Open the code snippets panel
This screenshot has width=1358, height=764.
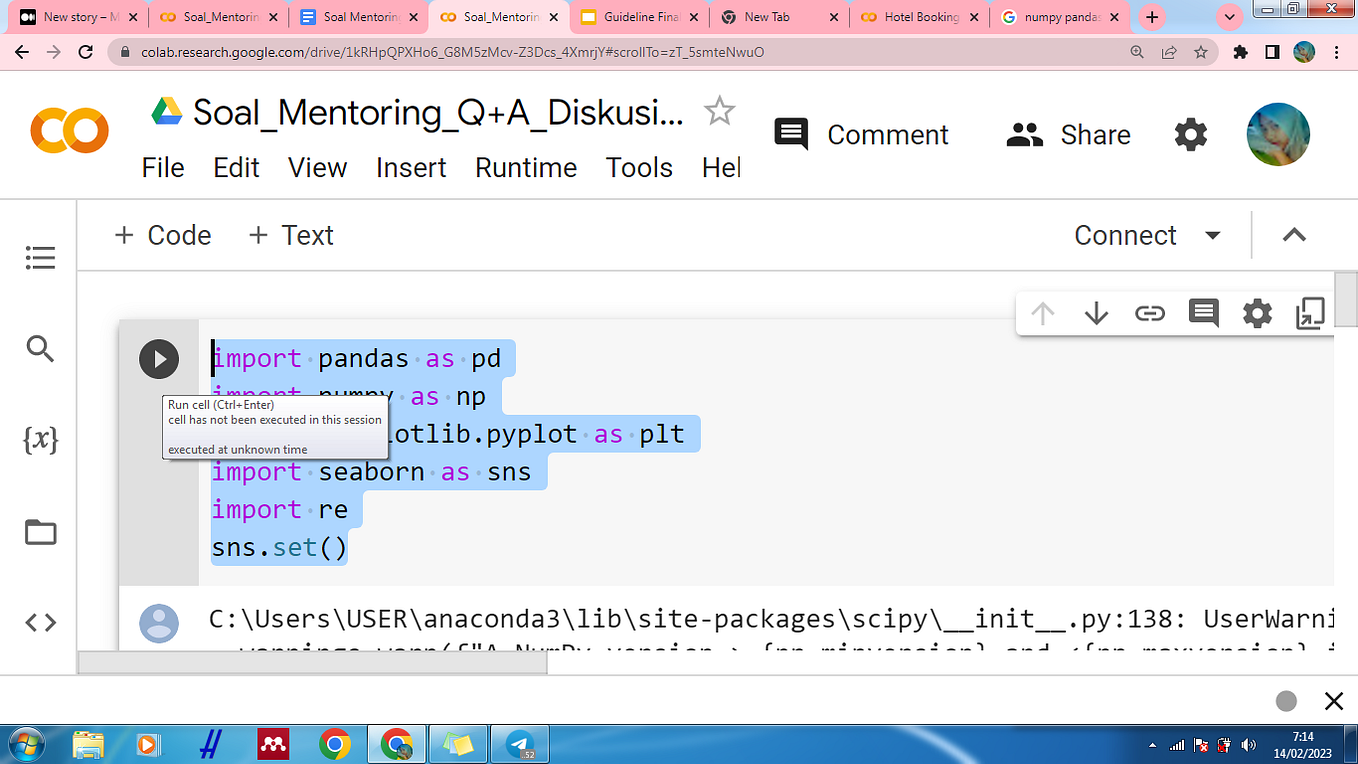click(x=40, y=622)
